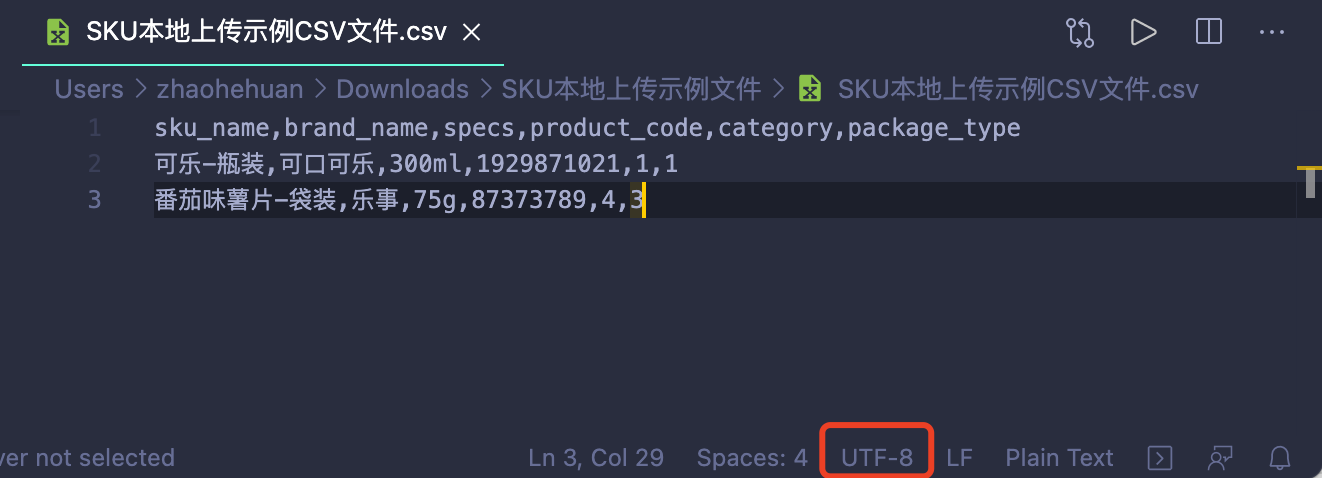Change the UTF-8 file encoding
The width and height of the screenshot is (1322, 478).
[877, 458]
